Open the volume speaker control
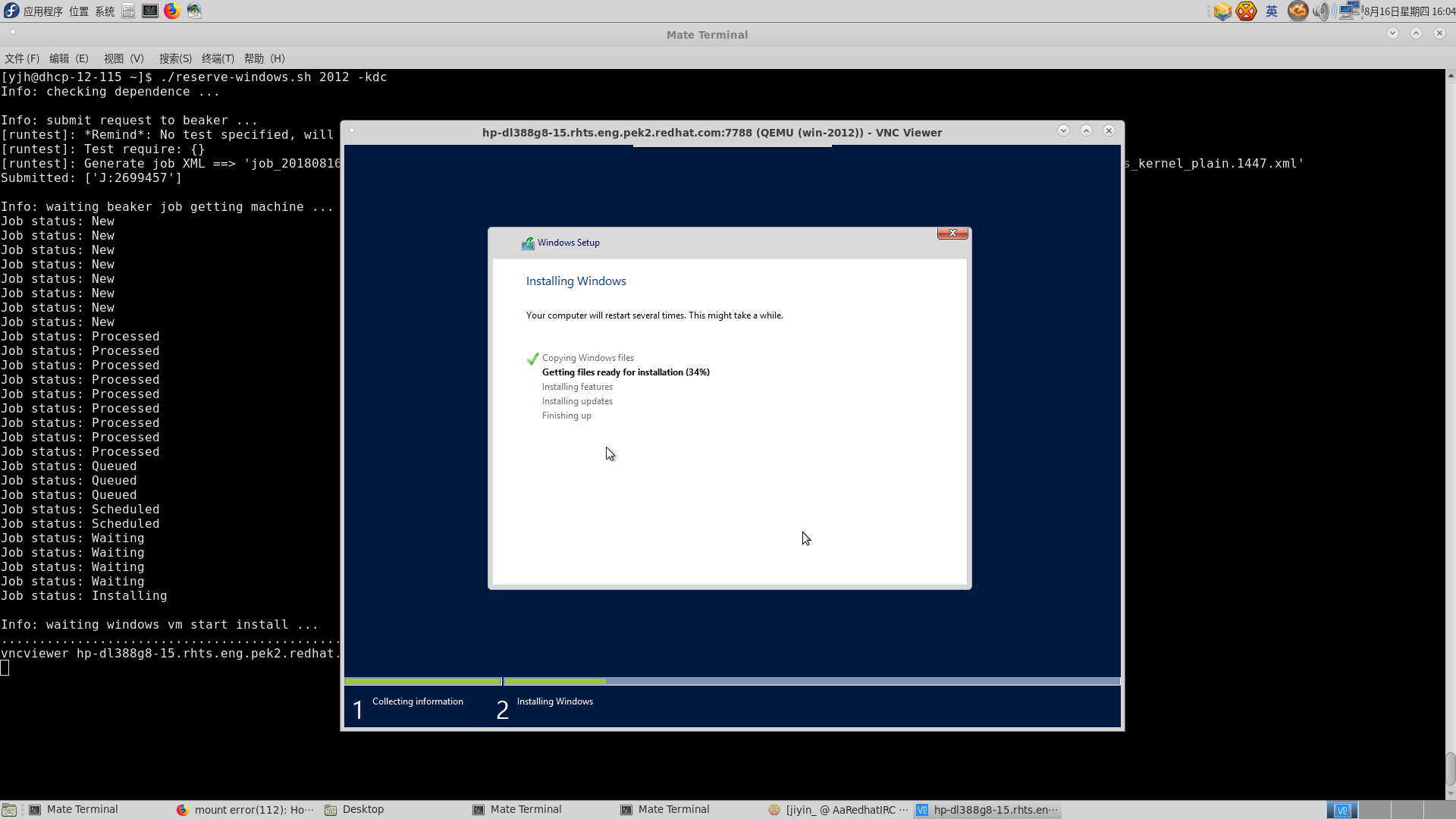Screen dimensions: 1456x819 (x=1322, y=11)
